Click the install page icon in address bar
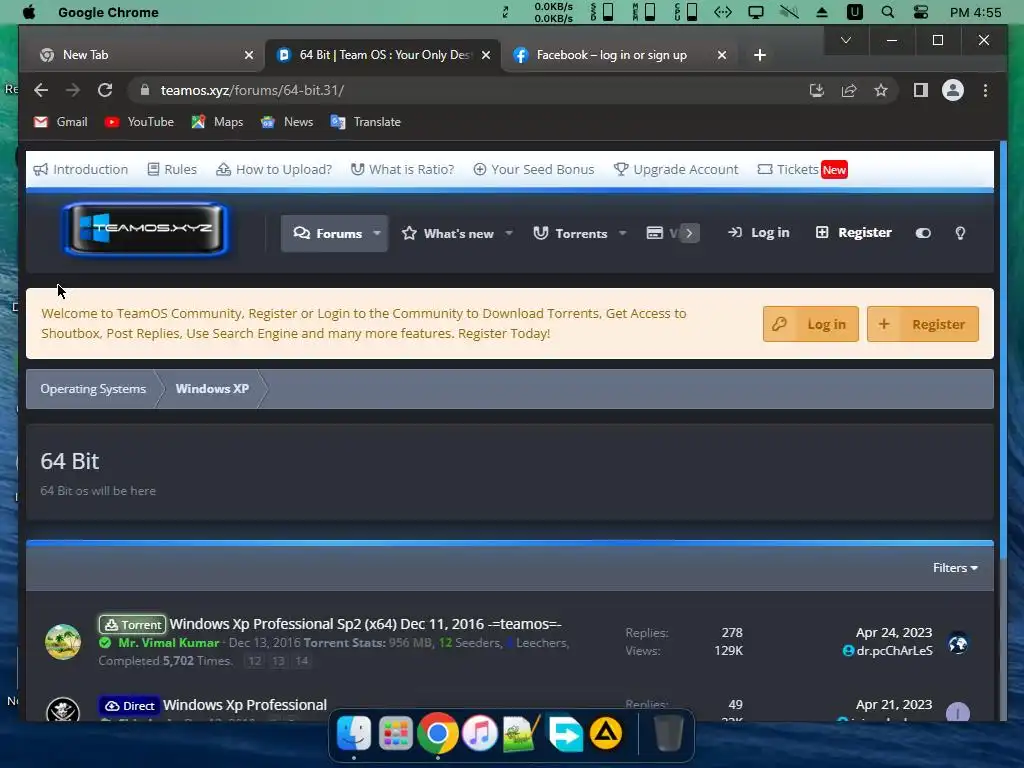 [816, 90]
